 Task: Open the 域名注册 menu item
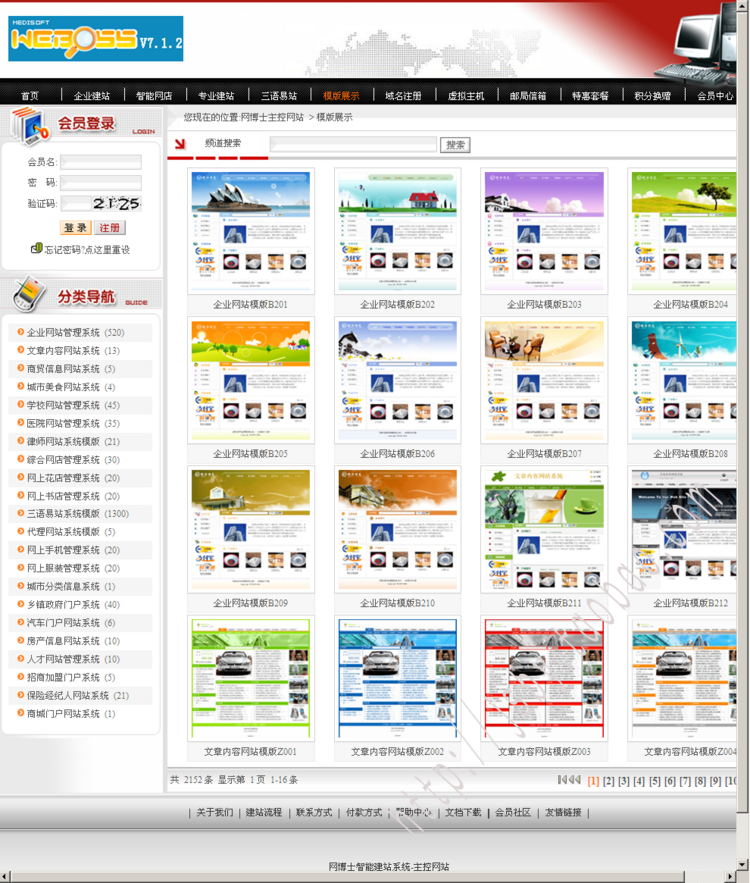[403, 96]
